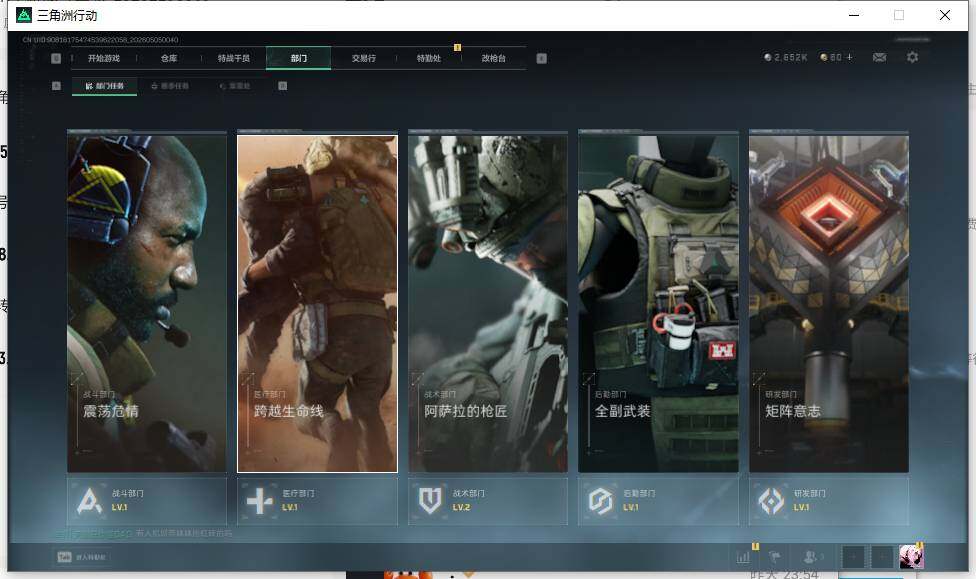
Task: Click the 研发部门 LV.1 panel
Action: (x=829, y=501)
